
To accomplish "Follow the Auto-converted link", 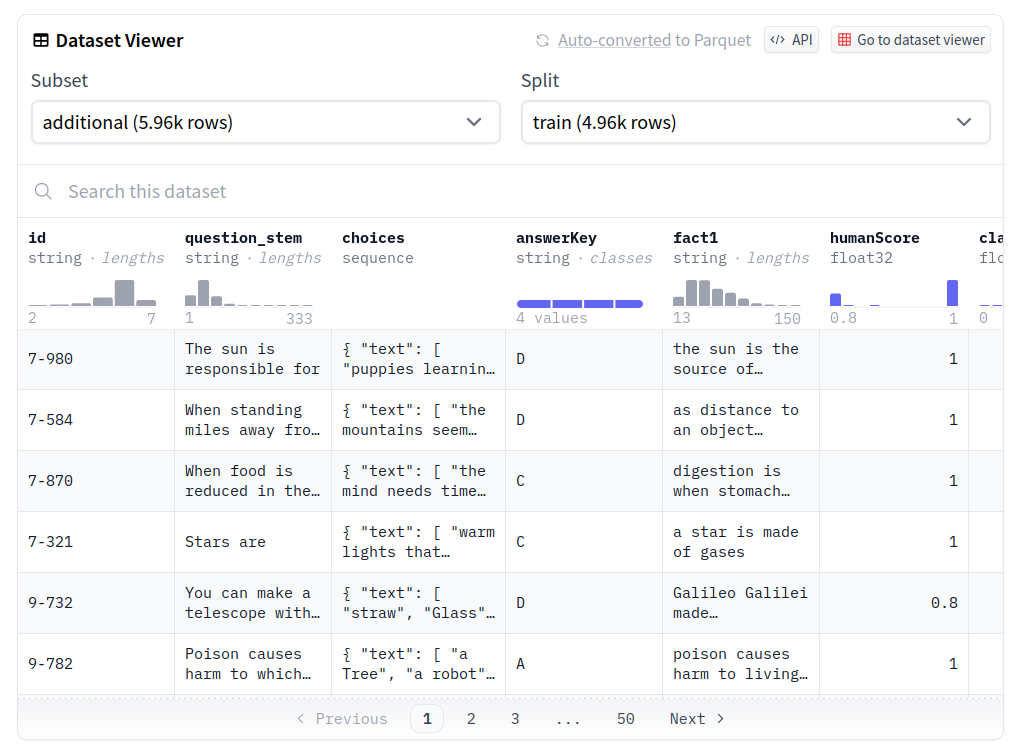I will 614,41.
